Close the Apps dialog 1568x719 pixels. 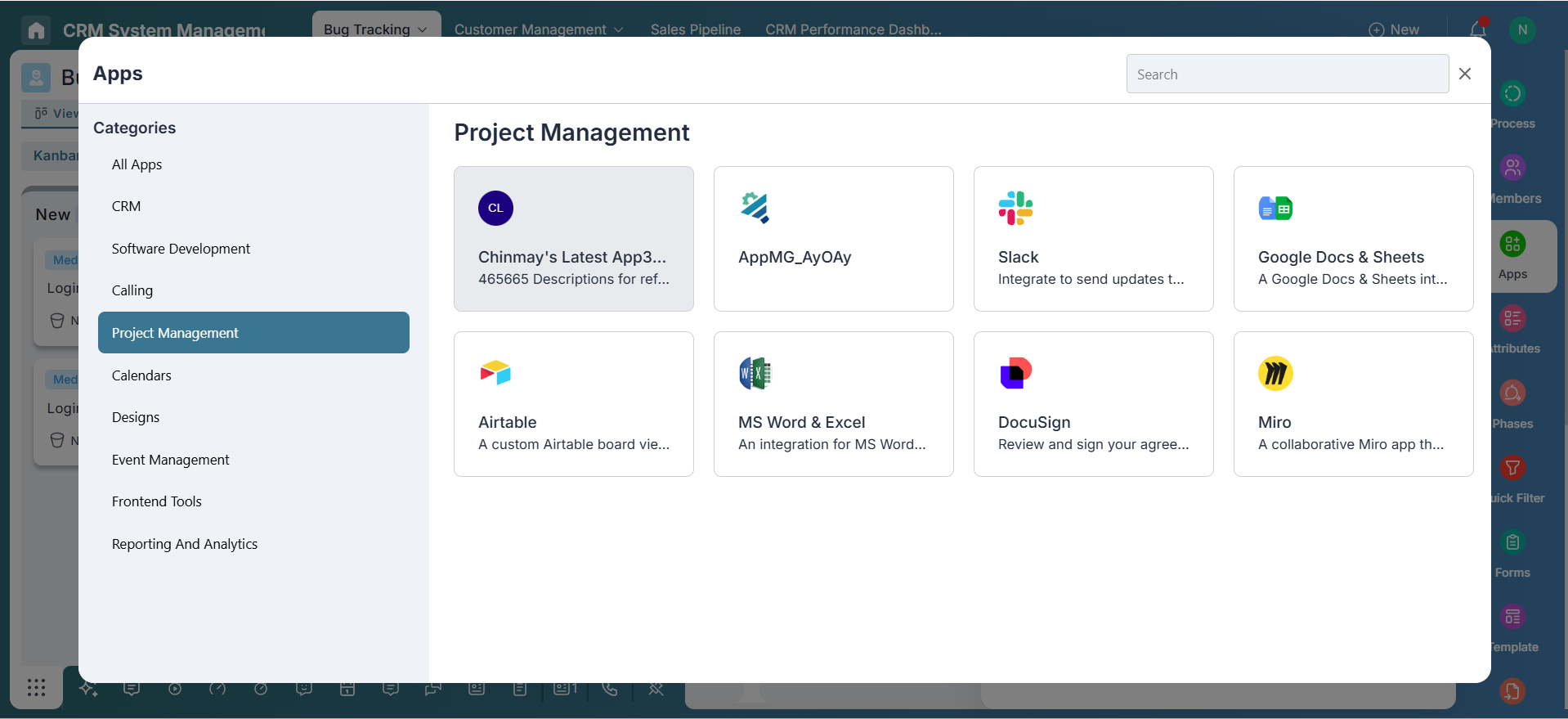[1465, 74]
